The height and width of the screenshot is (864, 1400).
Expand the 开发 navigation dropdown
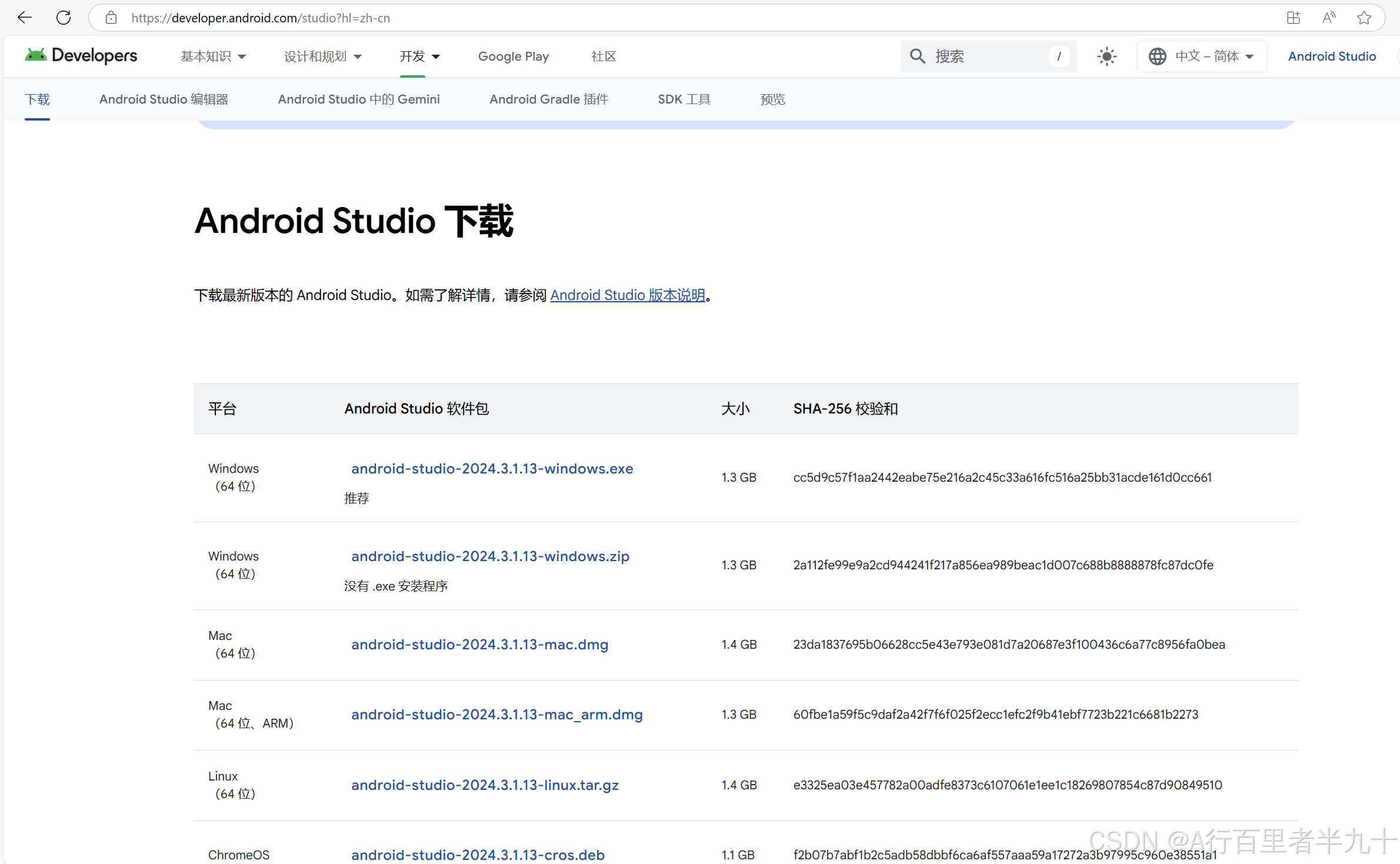pos(419,56)
